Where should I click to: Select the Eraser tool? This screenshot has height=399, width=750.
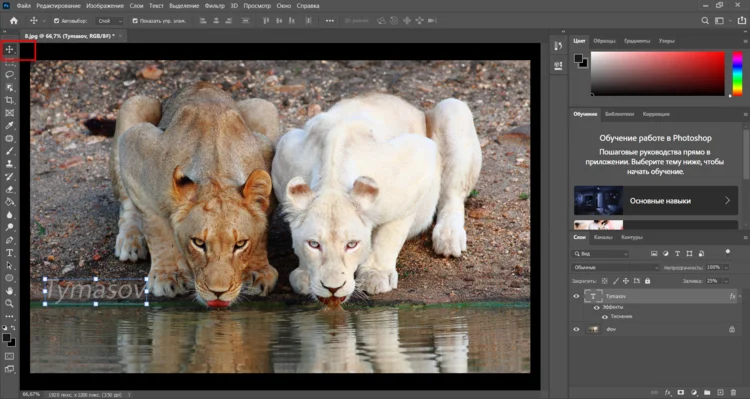9,189
